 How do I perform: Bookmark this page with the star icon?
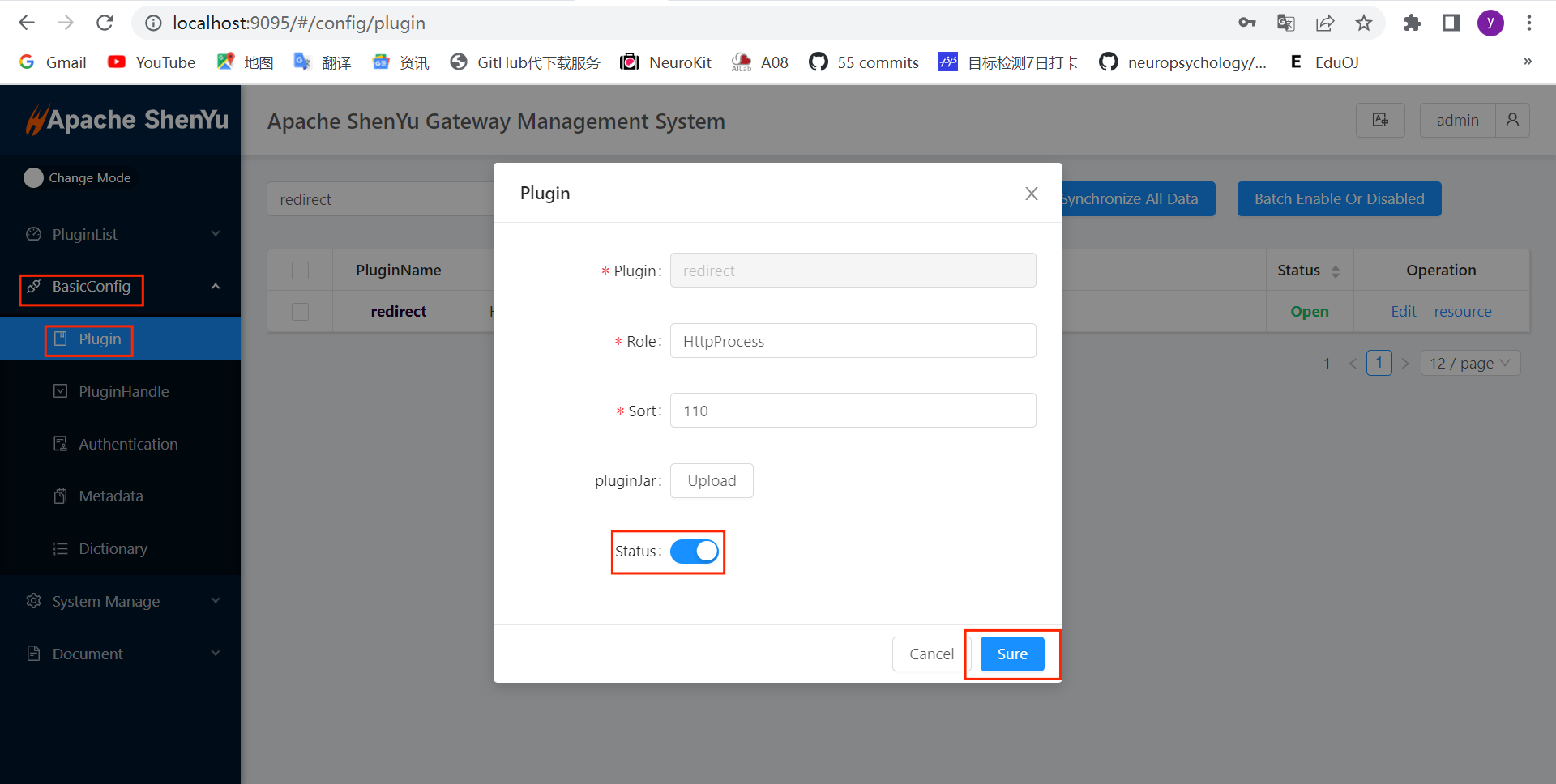pyautogui.click(x=1364, y=23)
